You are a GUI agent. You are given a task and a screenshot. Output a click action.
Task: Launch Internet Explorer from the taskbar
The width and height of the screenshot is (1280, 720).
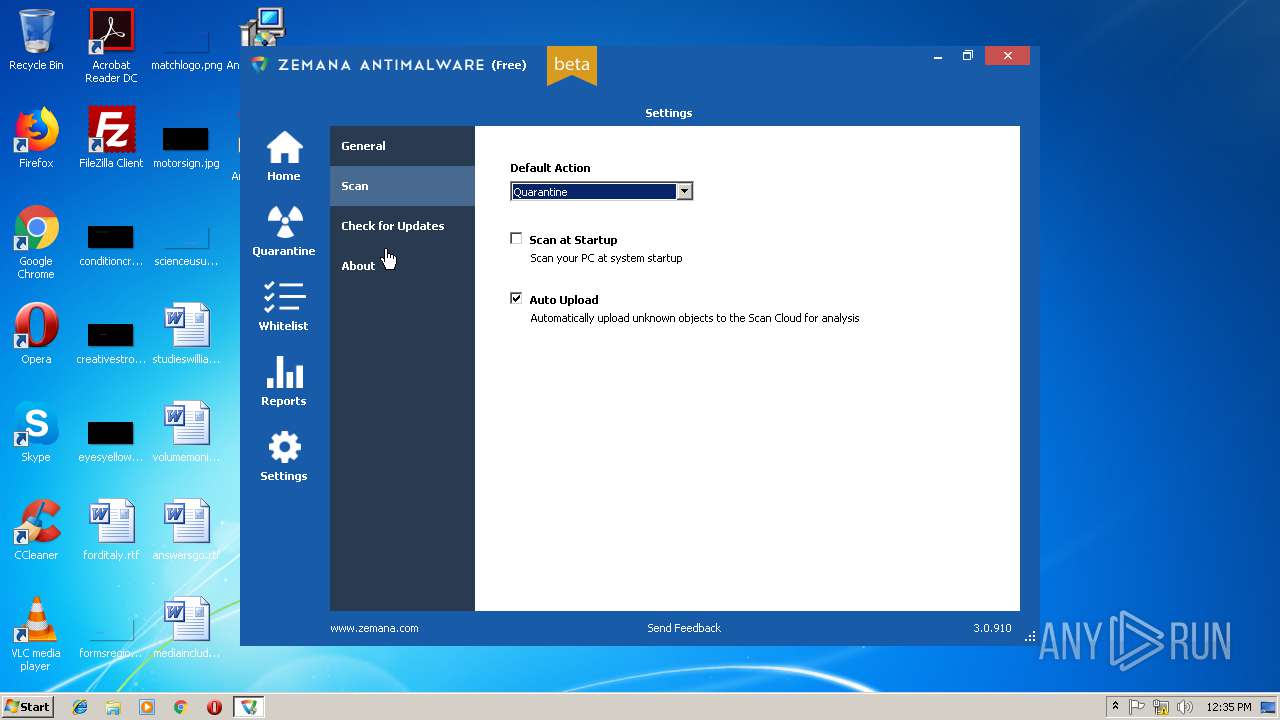tap(80, 707)
